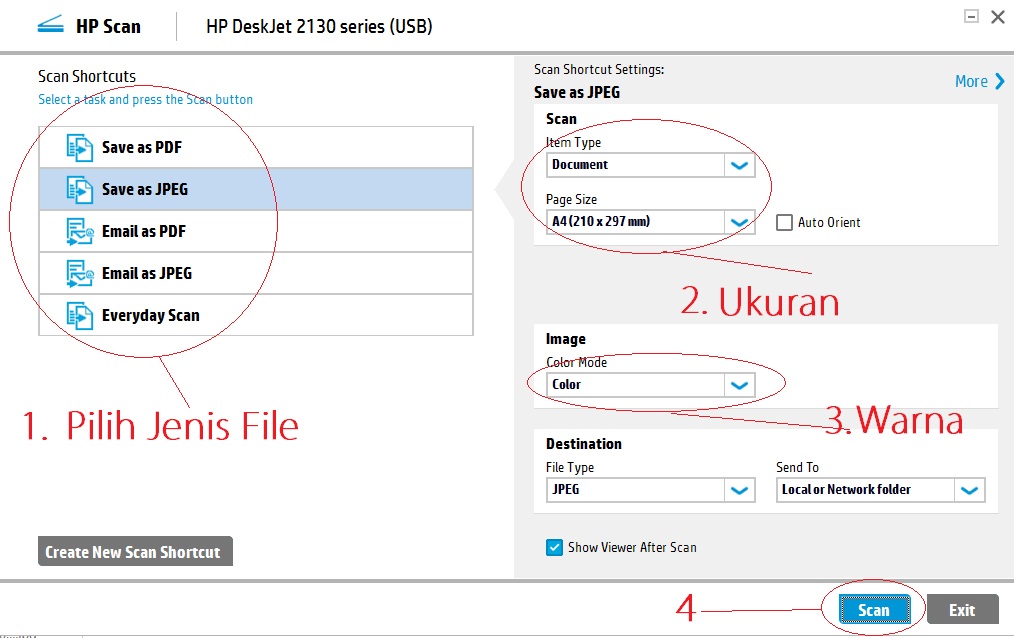Click the More chevron arrow icon
This screenshot has height=638, width=1014.
tap(1000, 81)
